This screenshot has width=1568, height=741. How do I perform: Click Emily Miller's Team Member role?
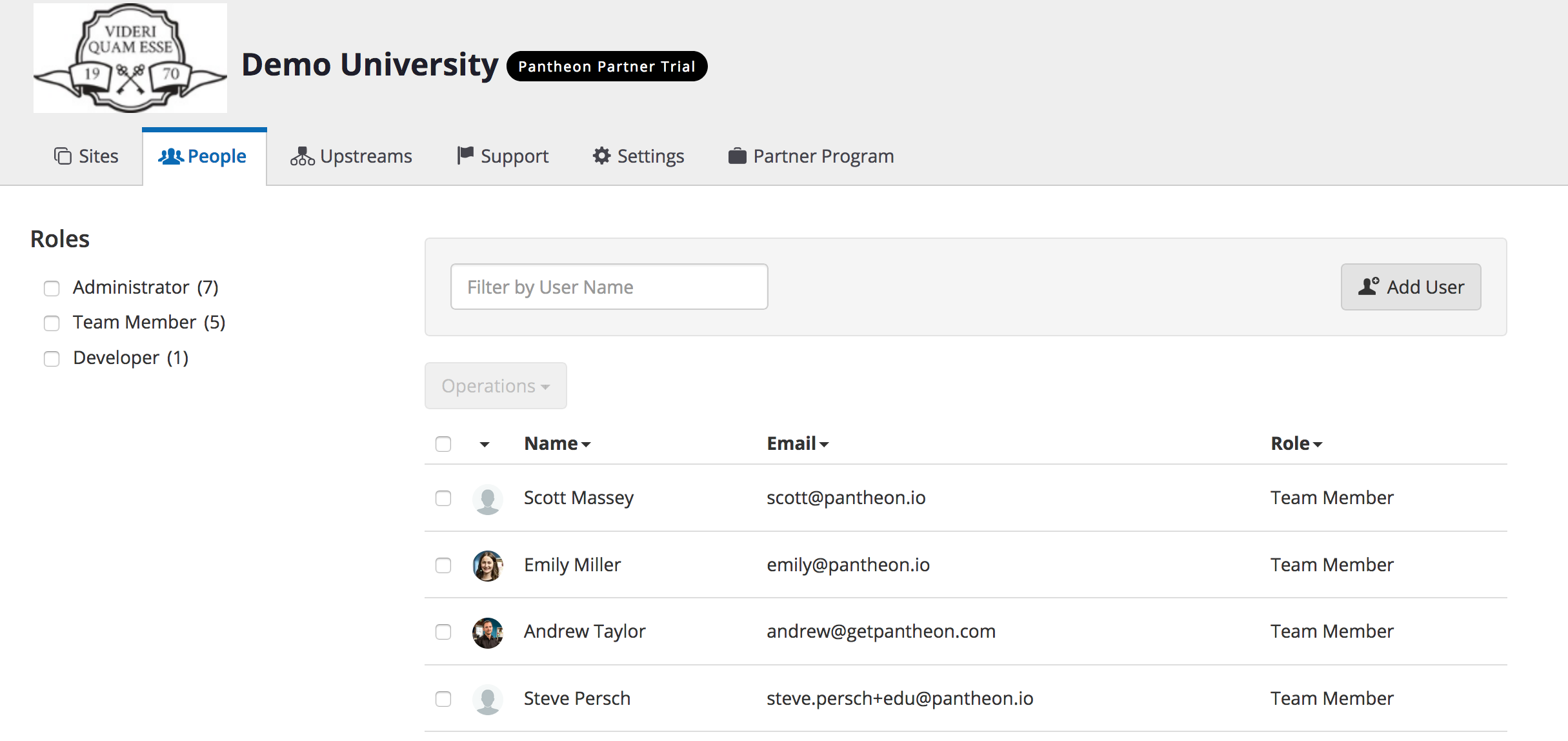[1332, 565]
